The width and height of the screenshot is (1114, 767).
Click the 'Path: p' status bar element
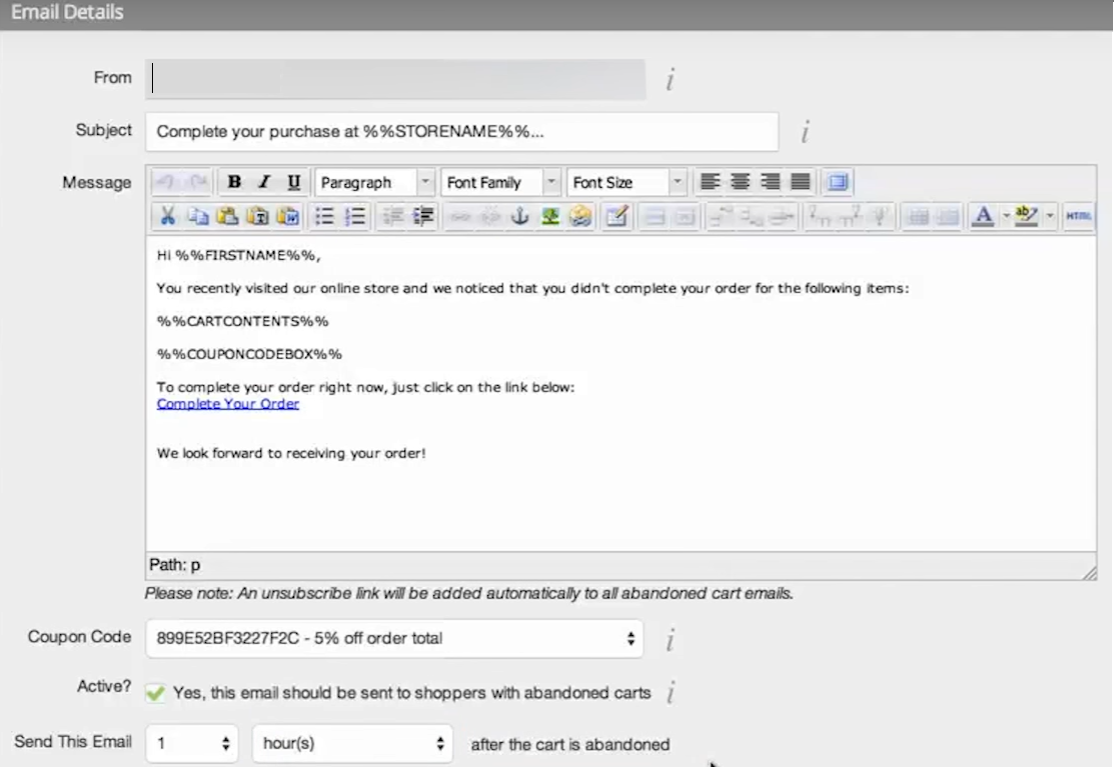click(x=175, y=565)
